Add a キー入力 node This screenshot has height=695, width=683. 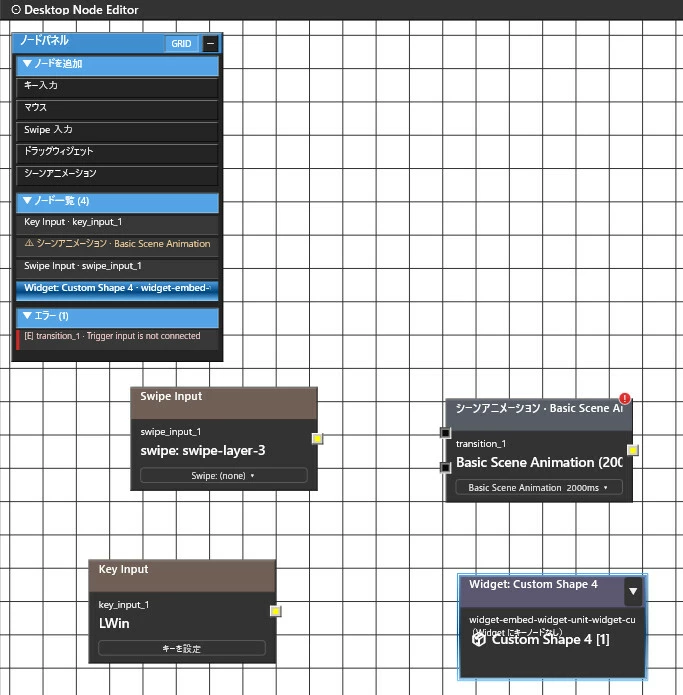click(x=117, y=87)
